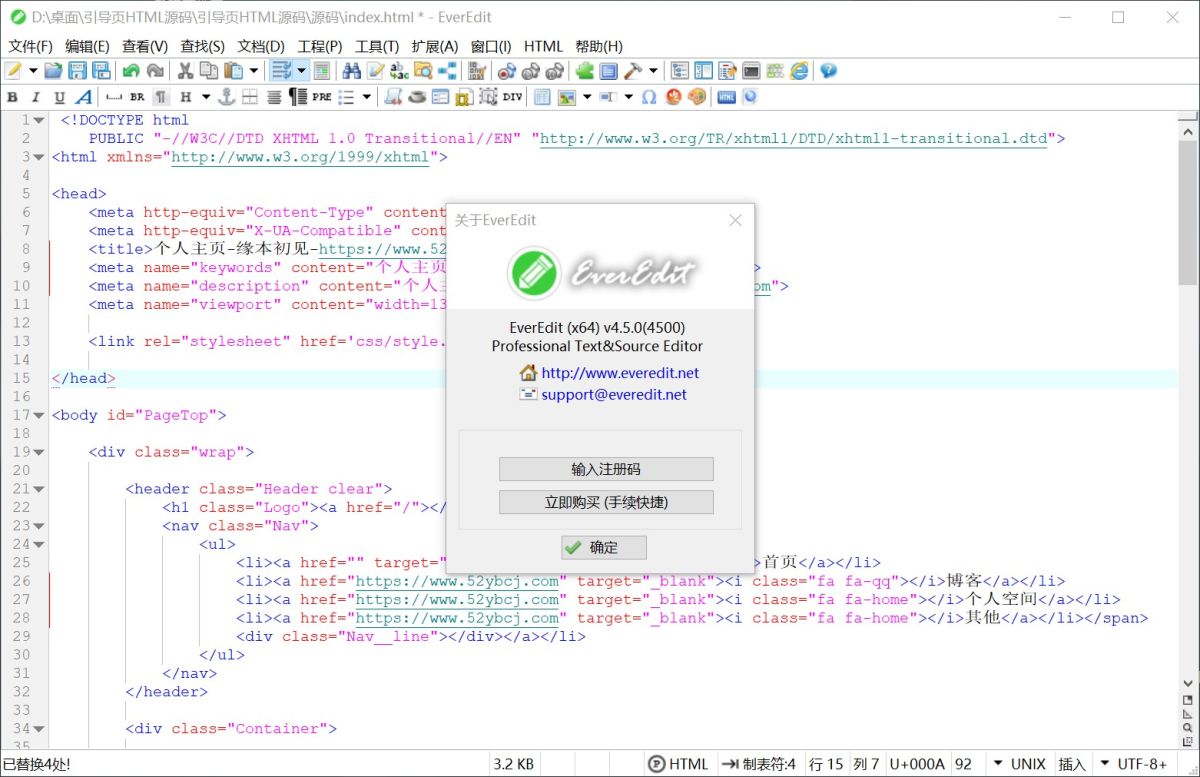Open the 帮助(H) menu
The image size is (1200, 777).
(599, 46)
